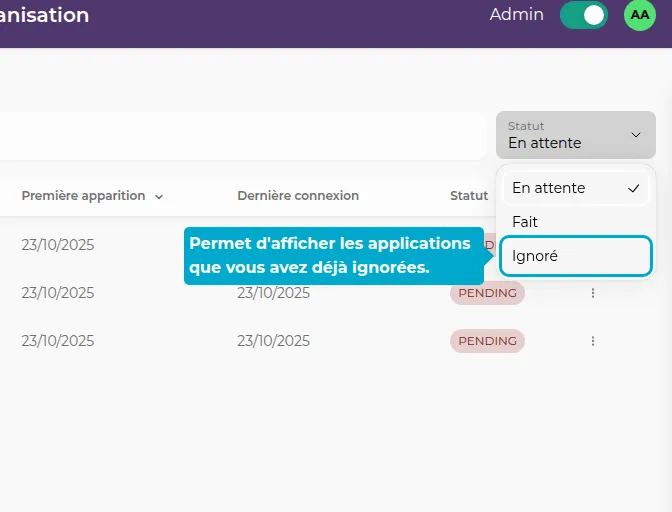This screenshot has width=672, height=512.
Task: Click the search field left of Statut filter
Action: [240, 135]
